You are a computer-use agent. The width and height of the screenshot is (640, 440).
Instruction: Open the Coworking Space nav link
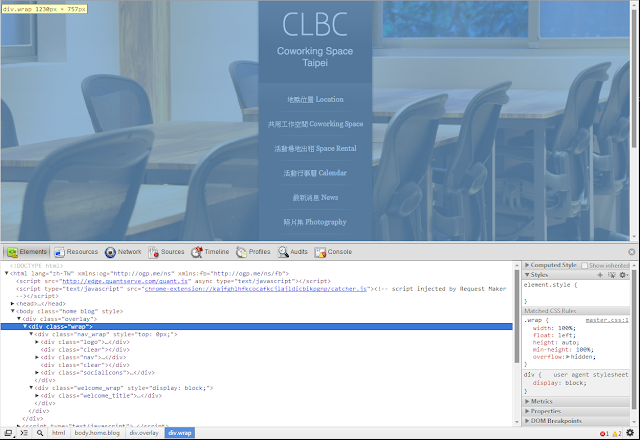[315, 124]
